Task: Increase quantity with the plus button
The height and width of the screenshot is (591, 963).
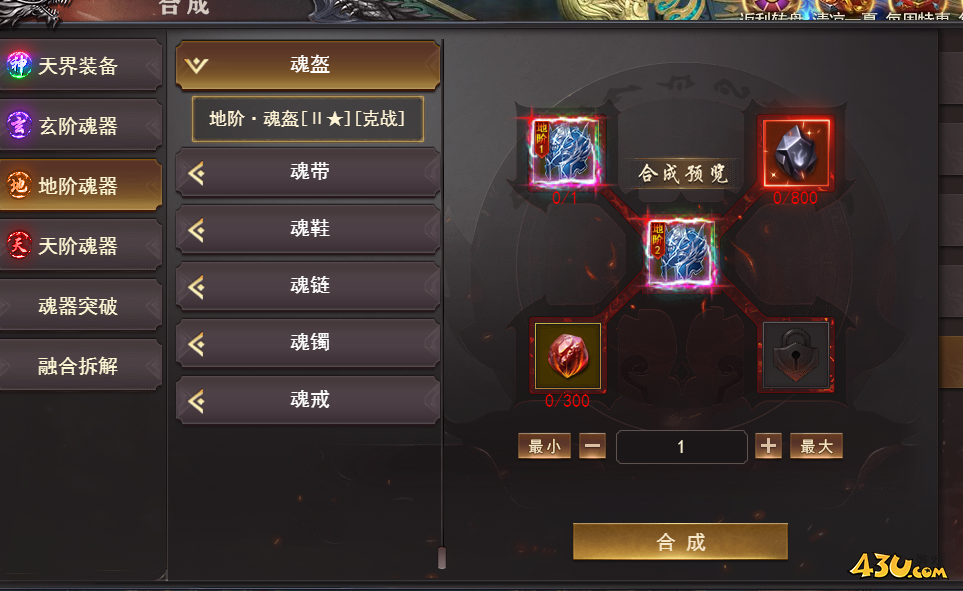Action: [x=768, y=446]
